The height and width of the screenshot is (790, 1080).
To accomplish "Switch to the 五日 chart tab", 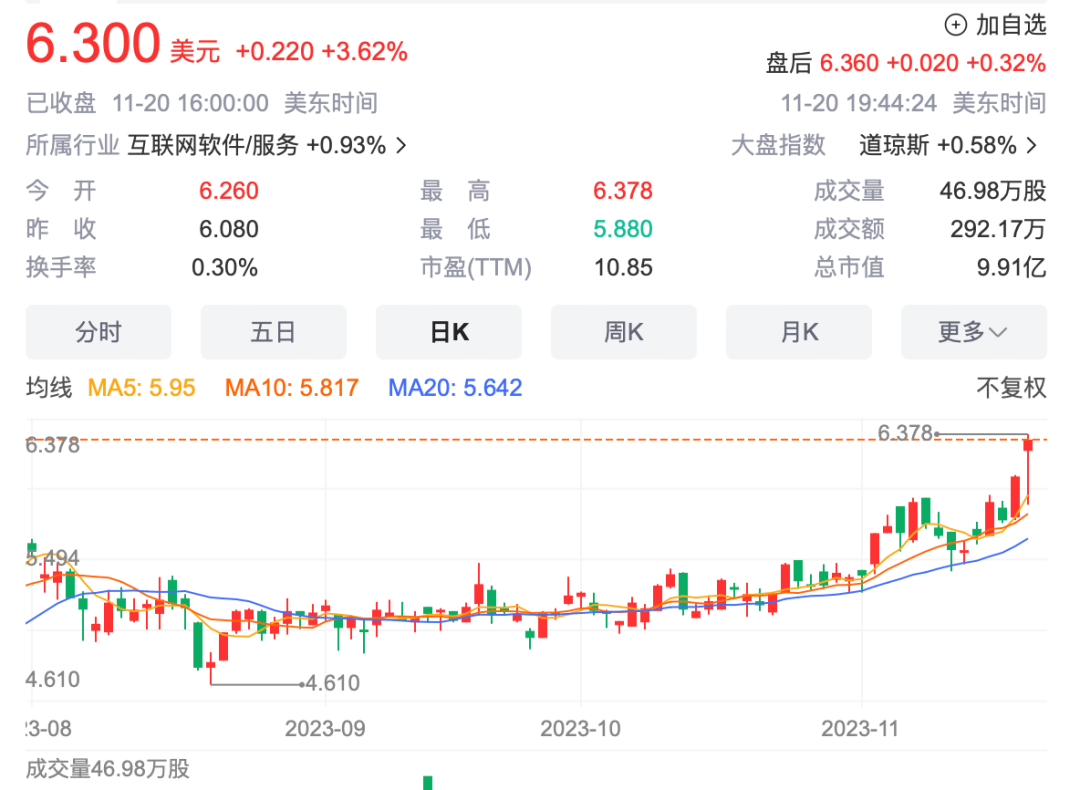I will (273, 332).
